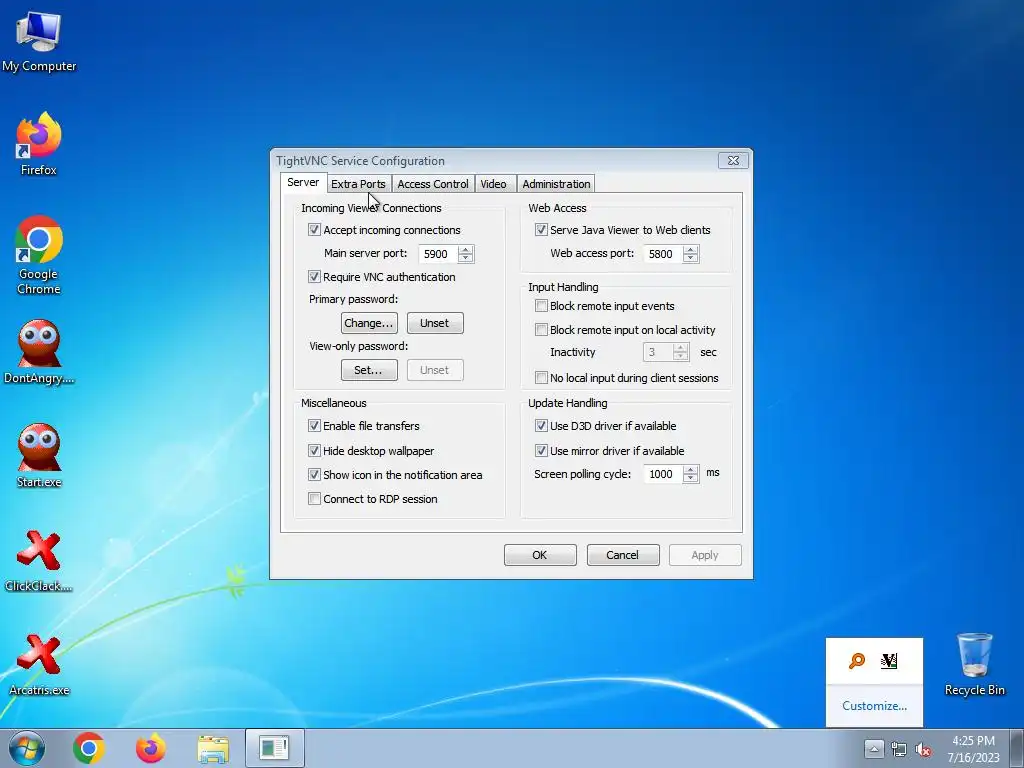The height and width of the screenshot is (768, 1024).
Task: Switch to the Access Control tab
Action: [x=432, y=184]
